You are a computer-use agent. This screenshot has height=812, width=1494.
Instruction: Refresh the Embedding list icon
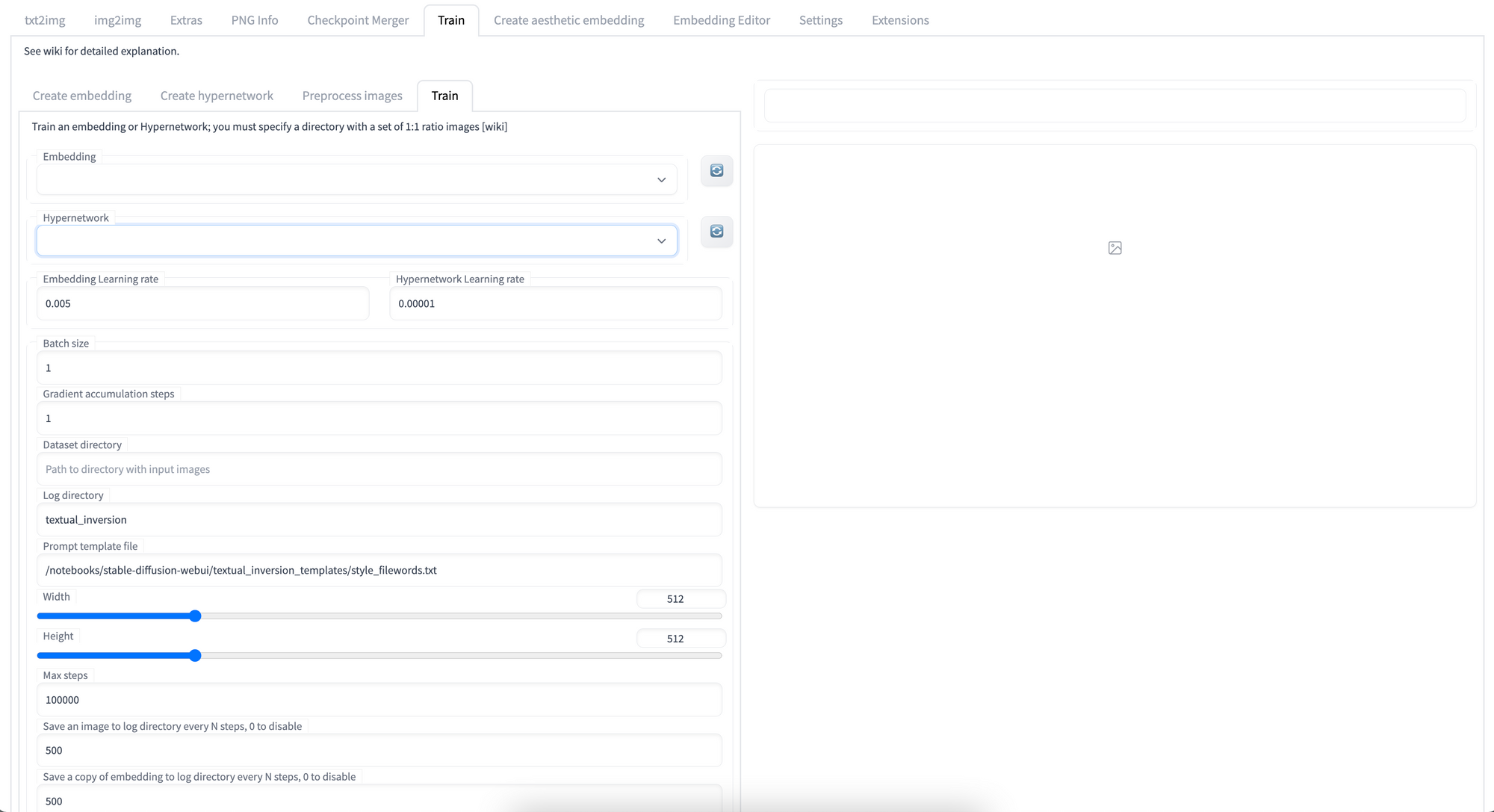click(716, 171)
